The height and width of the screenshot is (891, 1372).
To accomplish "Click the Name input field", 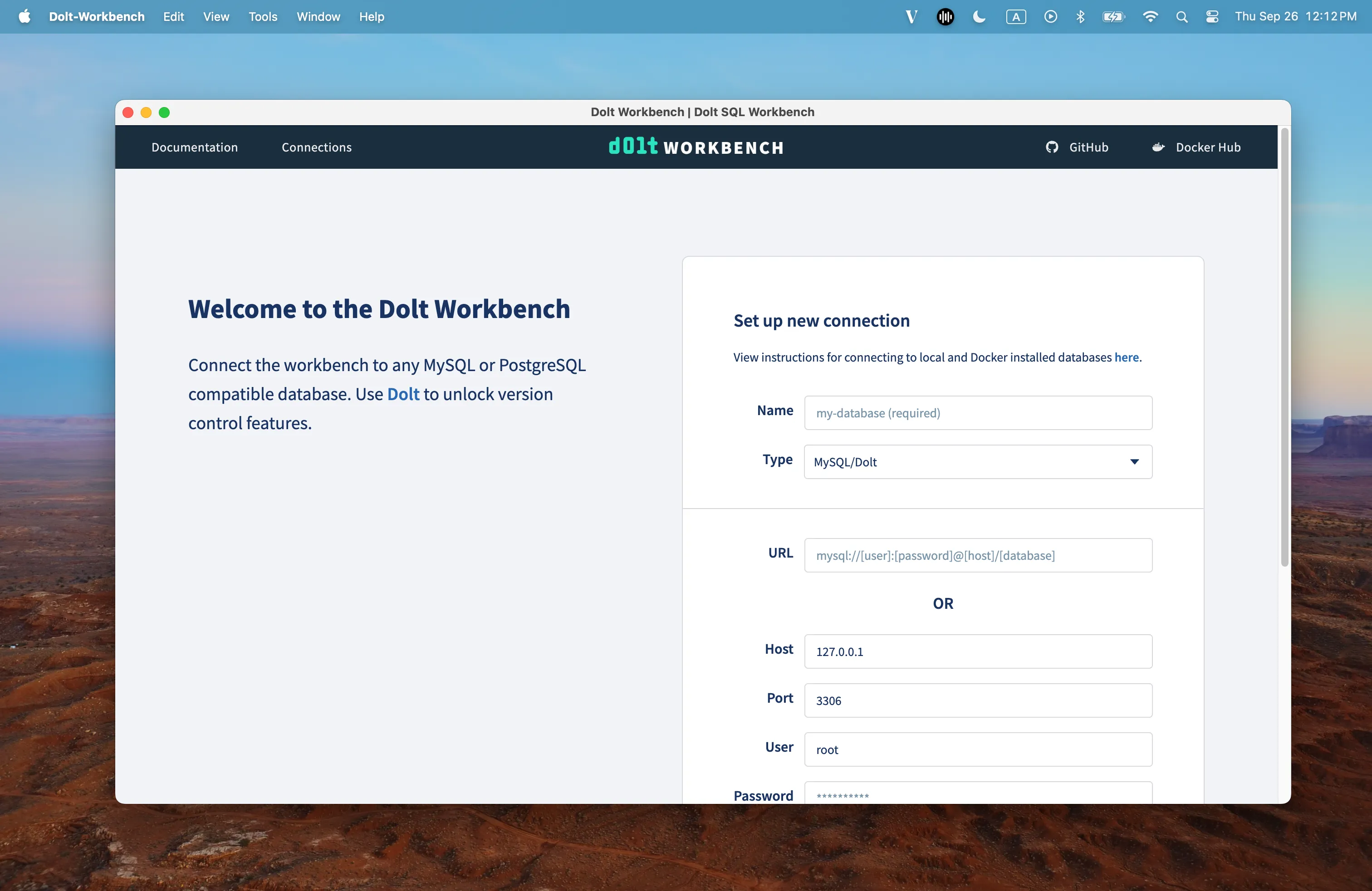I will pyautogui.click(x=977, y=413).
